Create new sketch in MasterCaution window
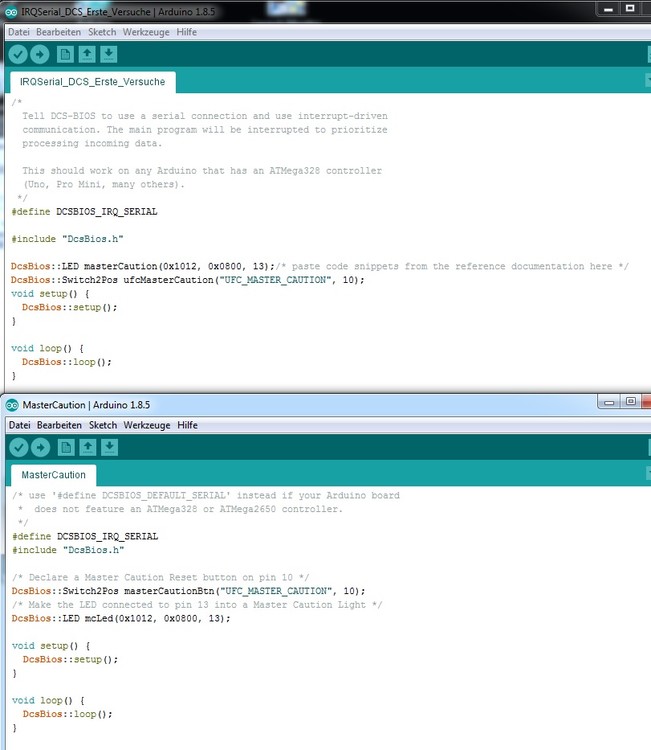This screenshot has width=651, height=750. click(66, 448)
